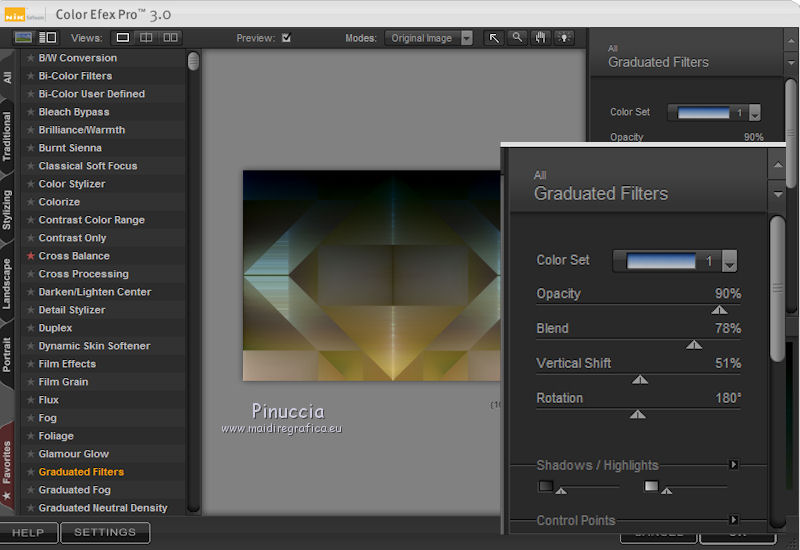Expand the Control Points section
Viewport: 800px width, 550px height.
point(733,520)
